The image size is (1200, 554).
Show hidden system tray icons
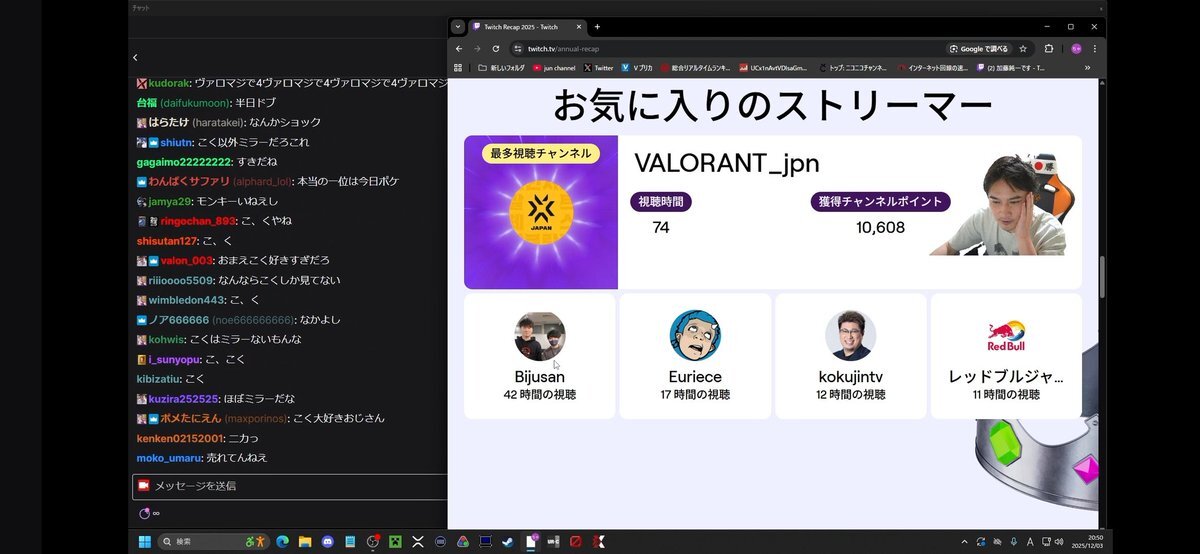(x=965, y=542)
